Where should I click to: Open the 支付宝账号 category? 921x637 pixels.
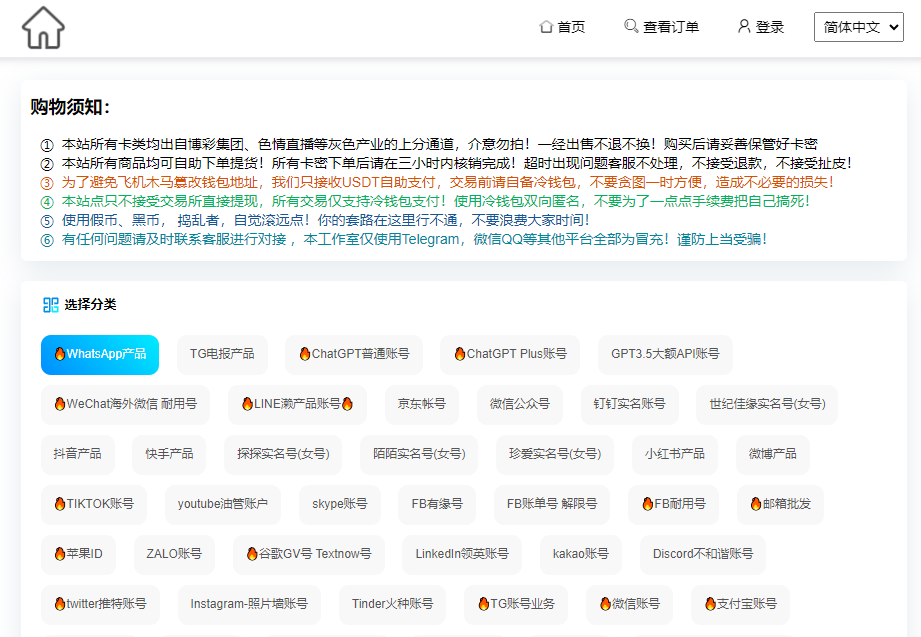pos(740,605)
